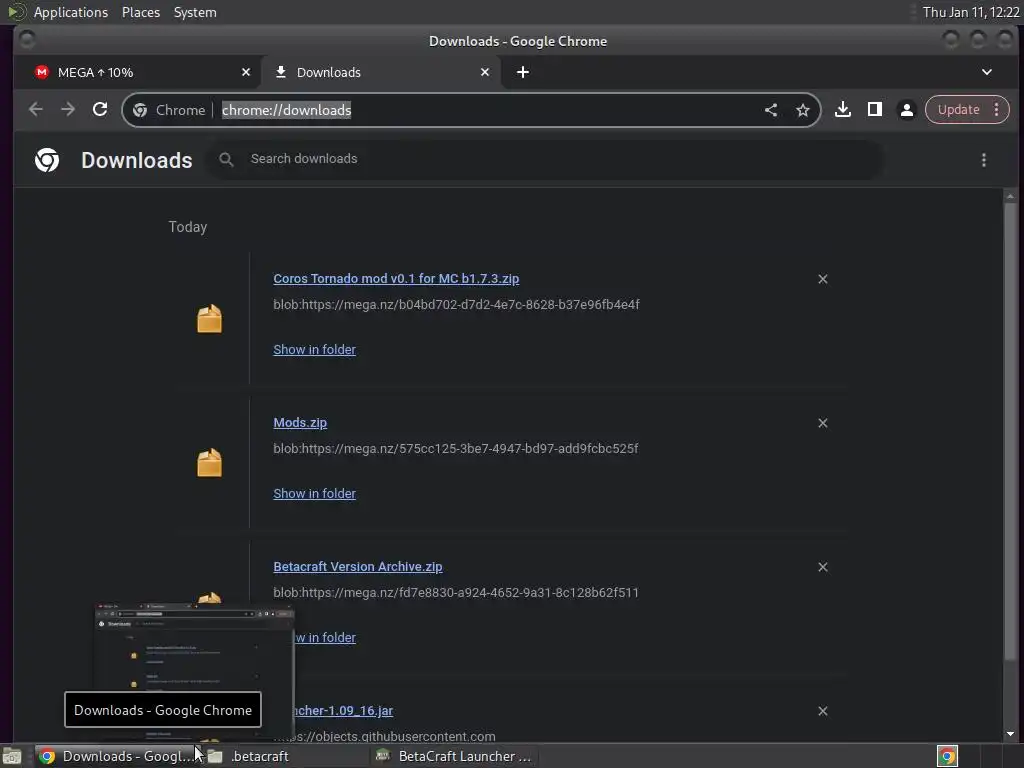Click the chrome://downloads address bar
The height and width of the screenshot is (768, 1024).
point(470,110)
